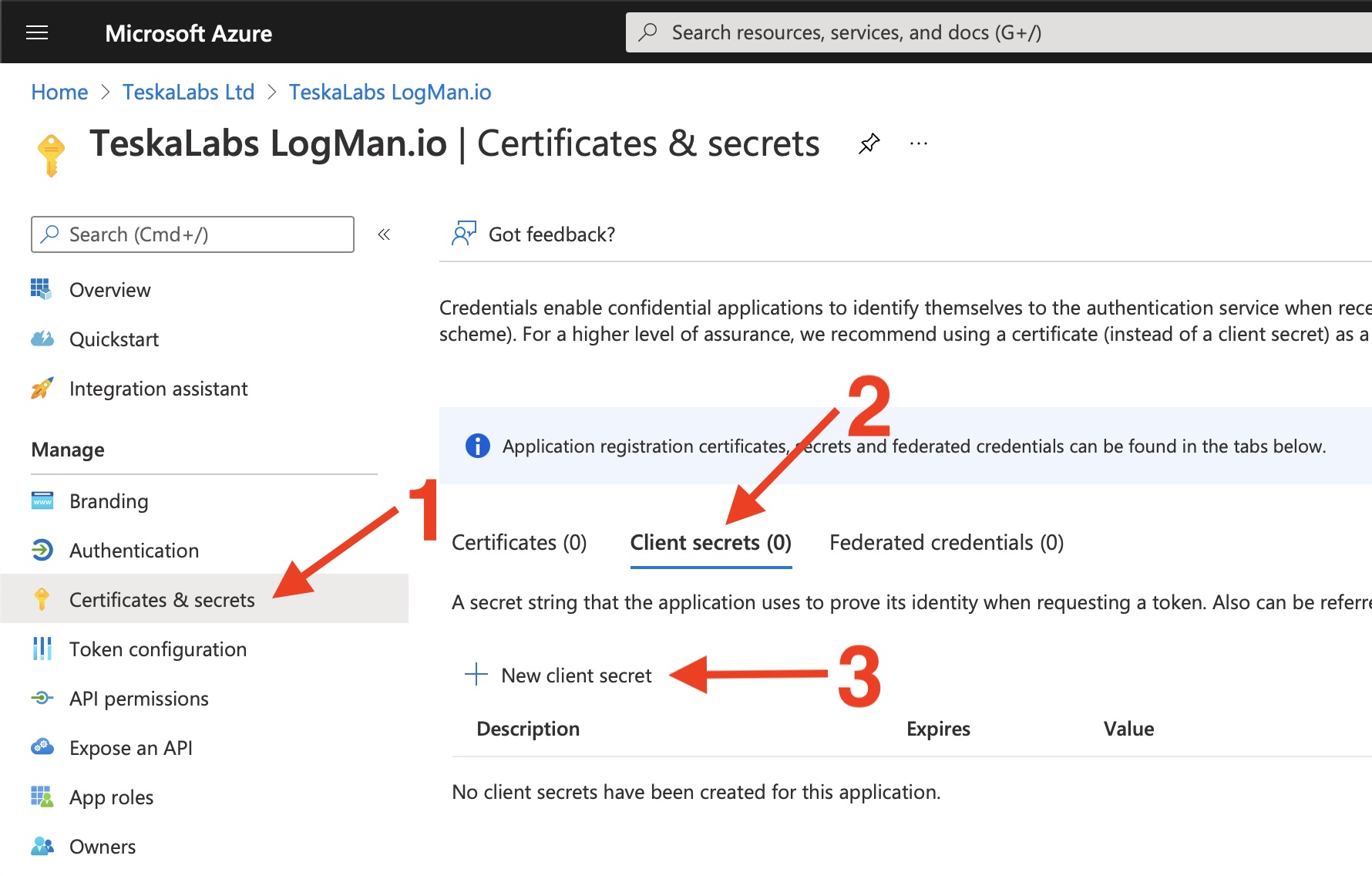Click the Expires column header

938,729
